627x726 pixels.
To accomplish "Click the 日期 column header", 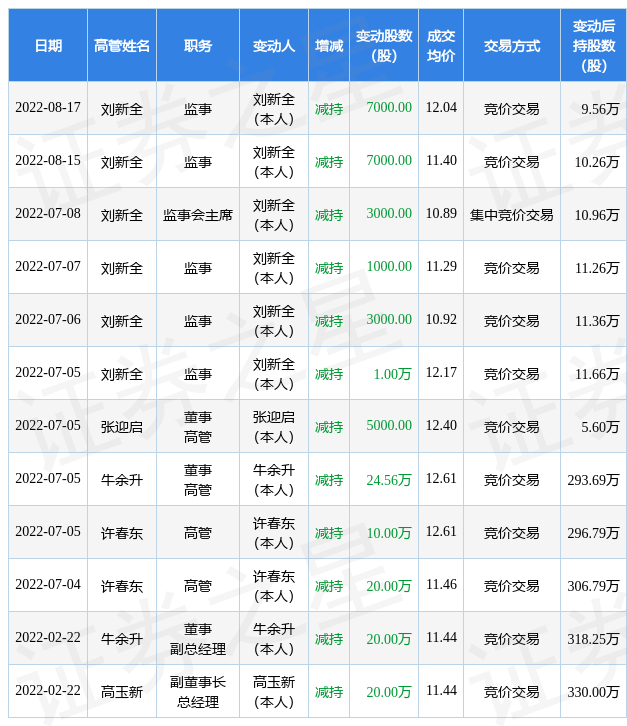I will pyautogui.click(x=48, y=46).
